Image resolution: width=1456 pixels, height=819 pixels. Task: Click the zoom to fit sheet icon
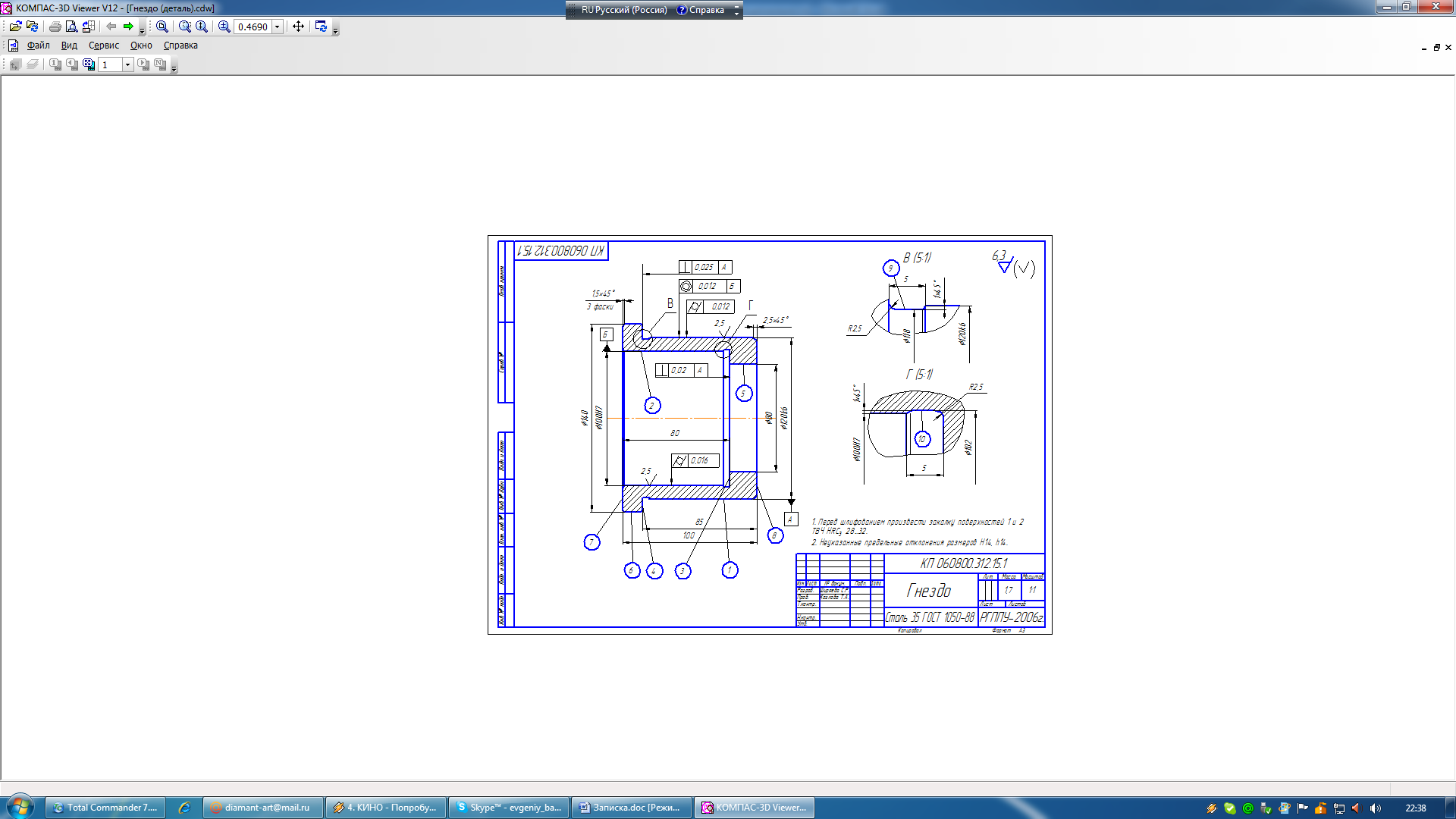coord(162,27)
